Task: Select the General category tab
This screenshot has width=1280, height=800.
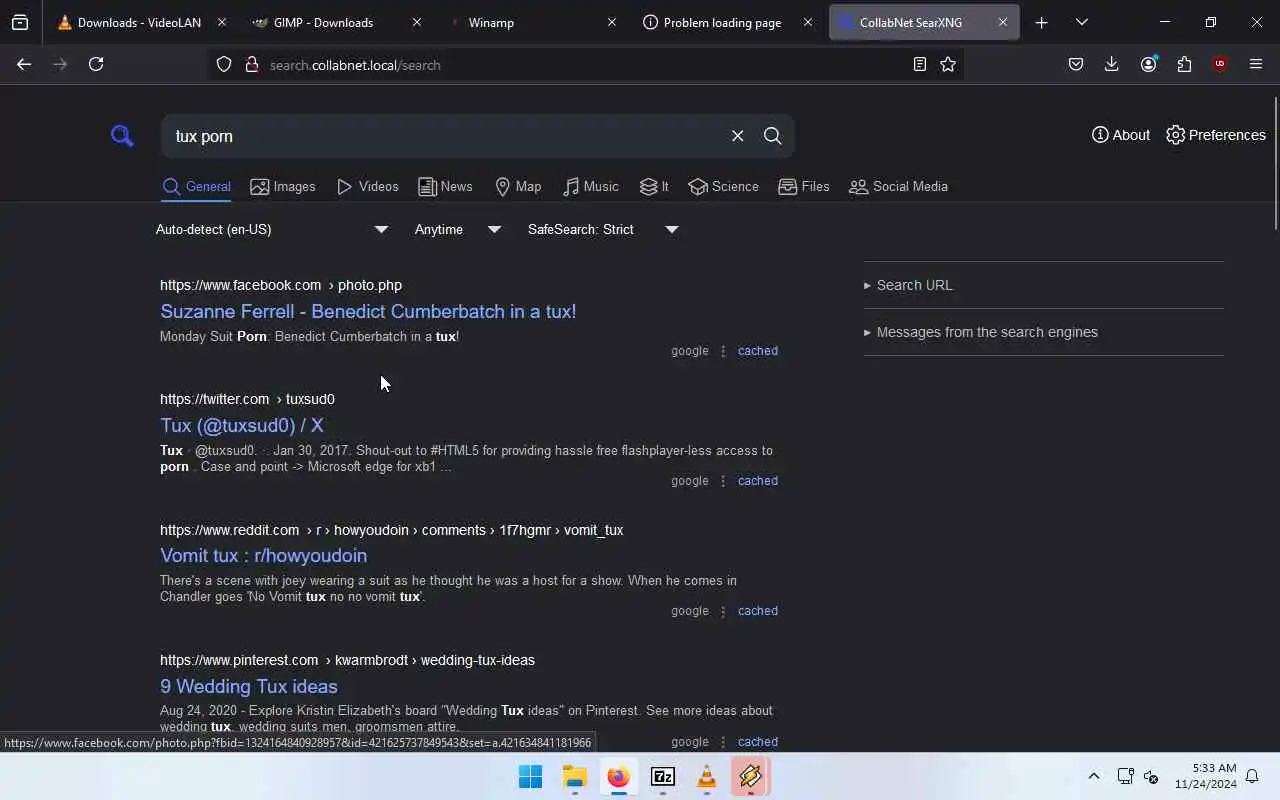Action: [196, 186]
